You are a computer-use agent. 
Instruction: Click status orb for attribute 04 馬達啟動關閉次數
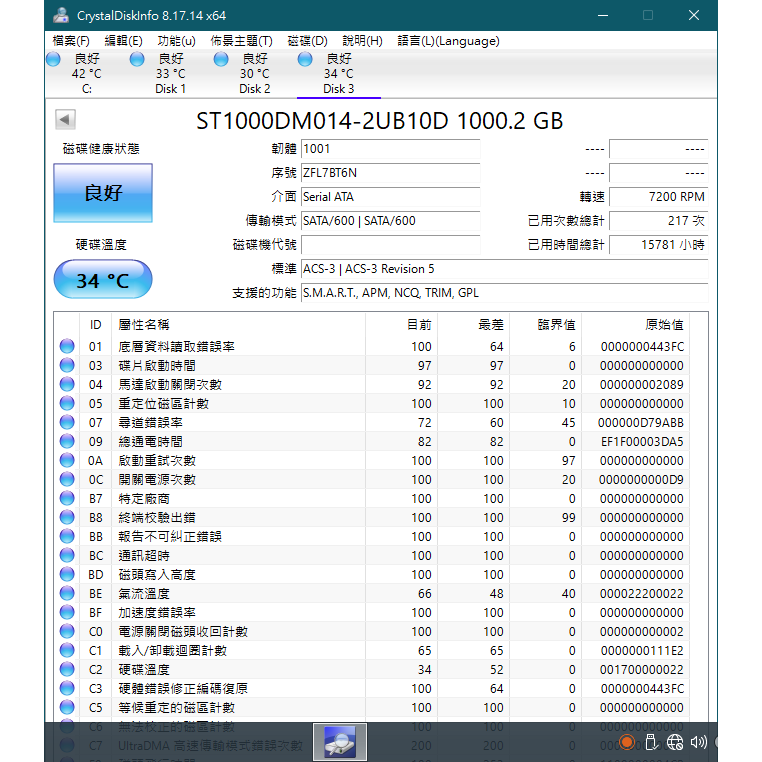(x=67, y=384)
